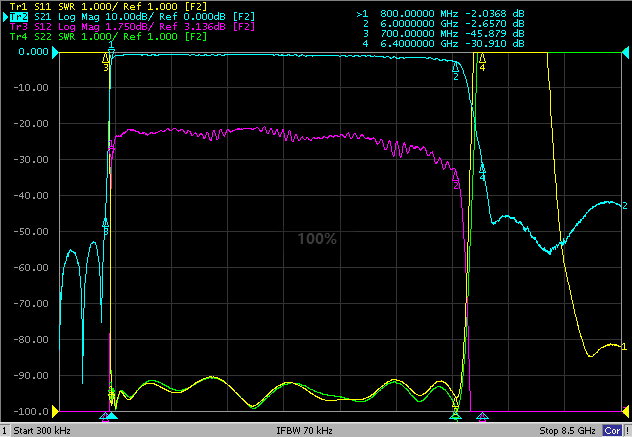Click the Stop 8.5 GHz field
The width and height of the screenshot is (632, 437).
pyautogui.click(x=567, y=431)
